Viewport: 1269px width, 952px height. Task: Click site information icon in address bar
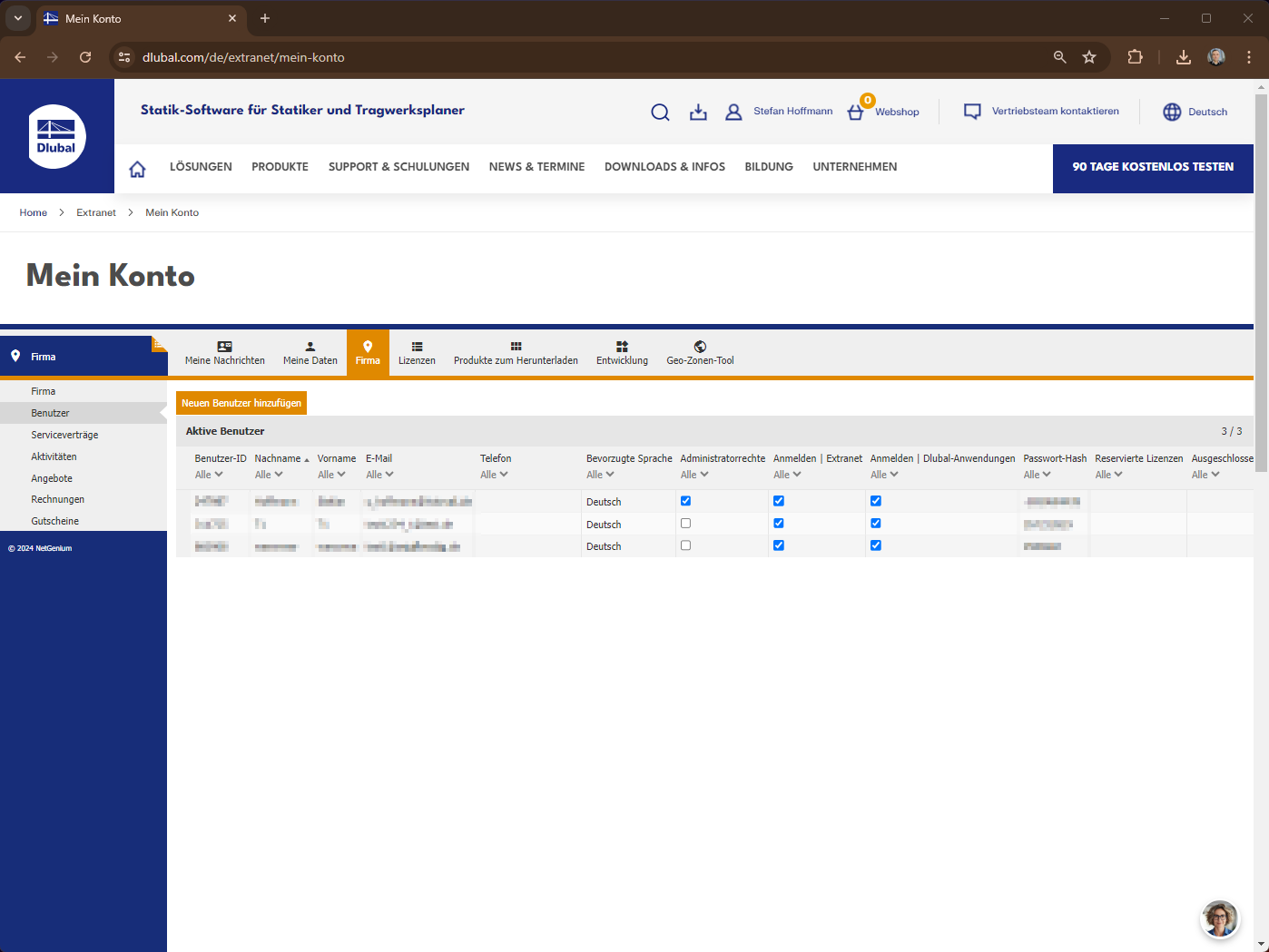[124, 57]
